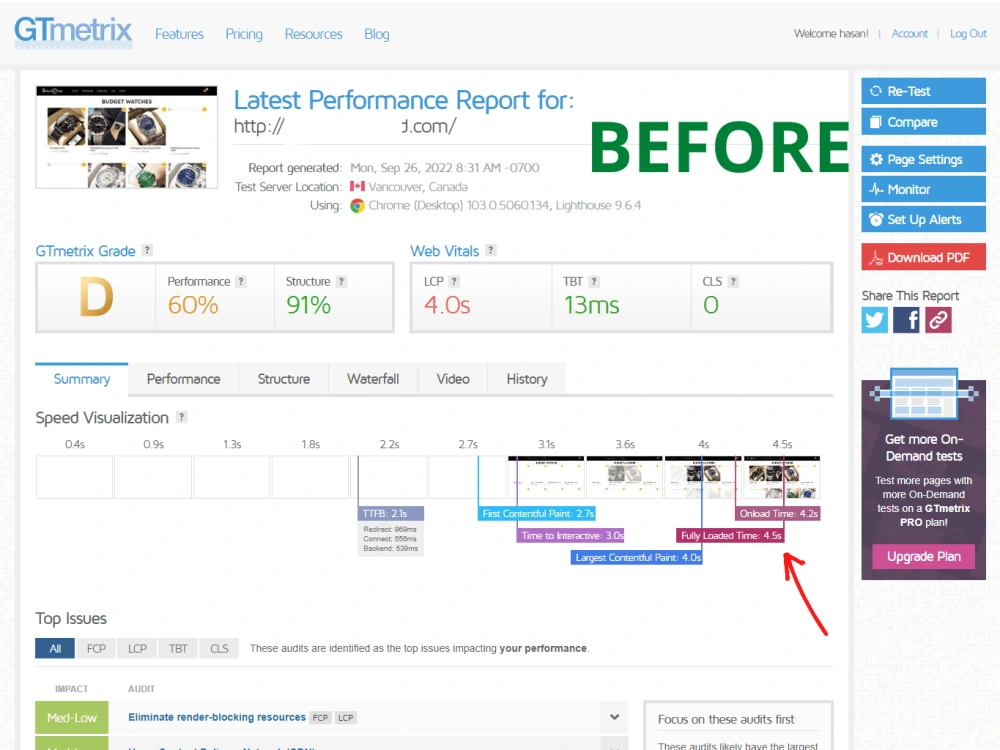Click the Re-Test button

pos(923,91)
